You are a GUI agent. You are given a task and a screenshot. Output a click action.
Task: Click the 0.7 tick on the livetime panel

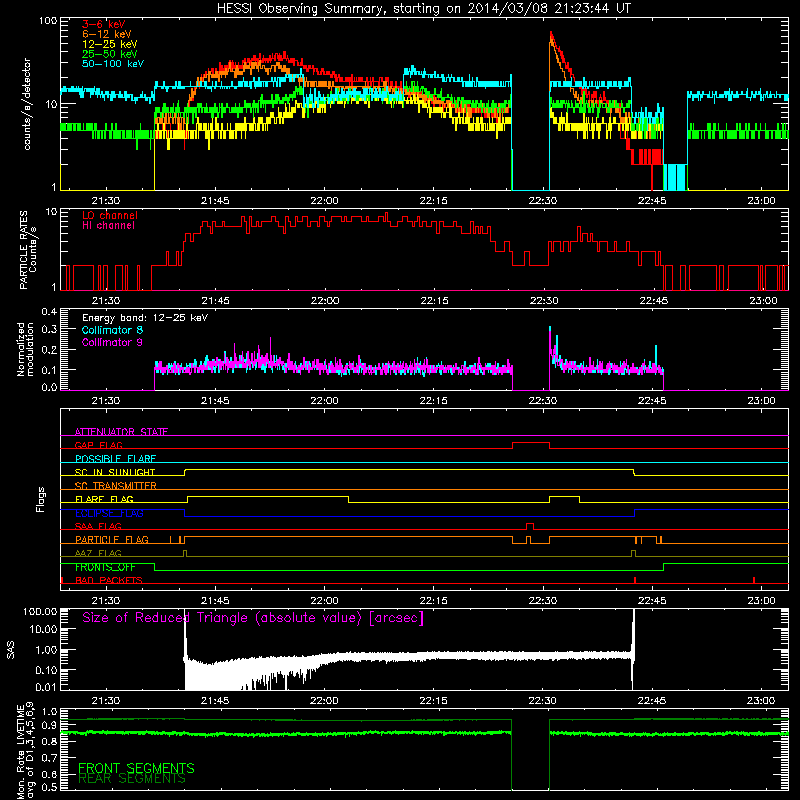[49, 758]
